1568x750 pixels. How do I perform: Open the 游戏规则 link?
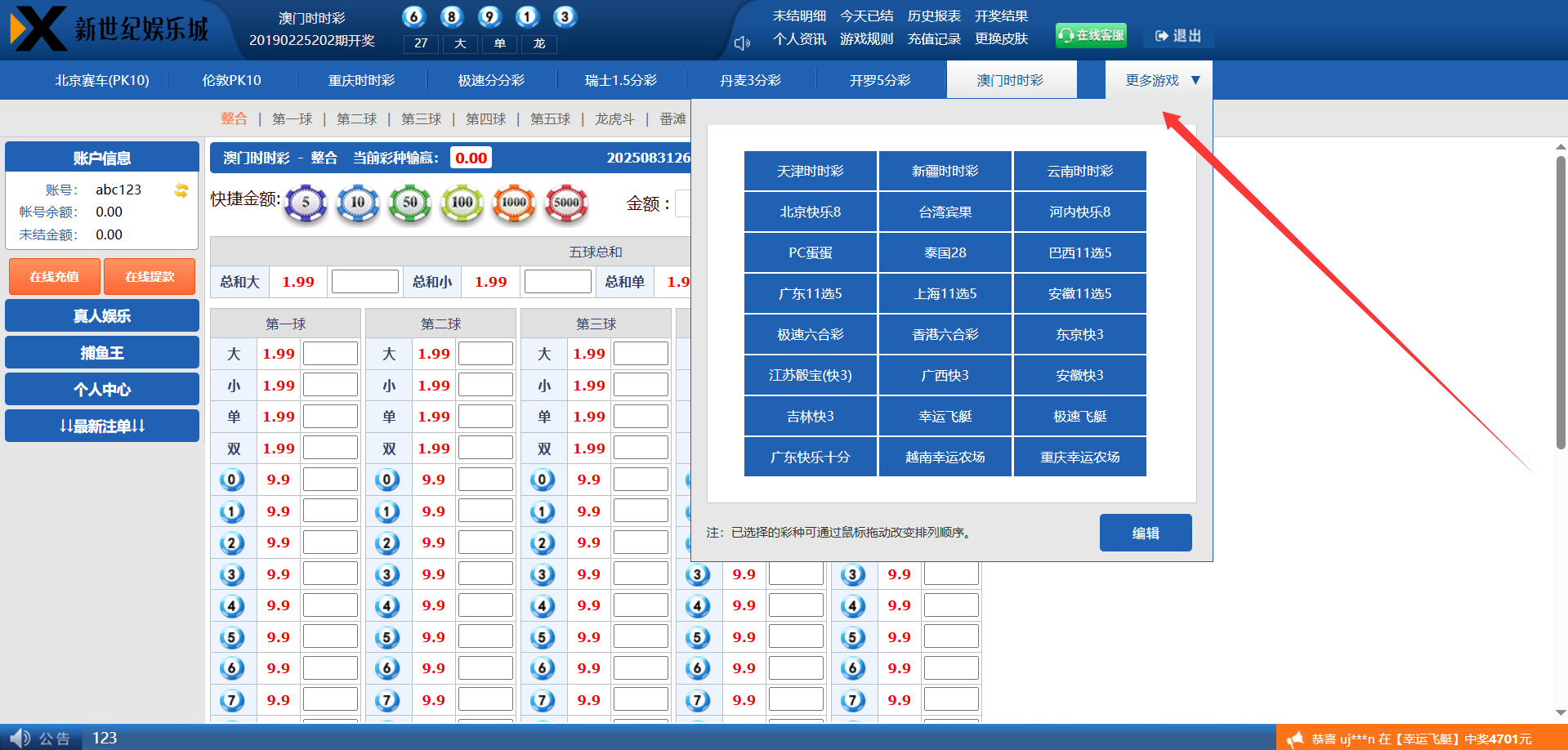pos(866,38)
